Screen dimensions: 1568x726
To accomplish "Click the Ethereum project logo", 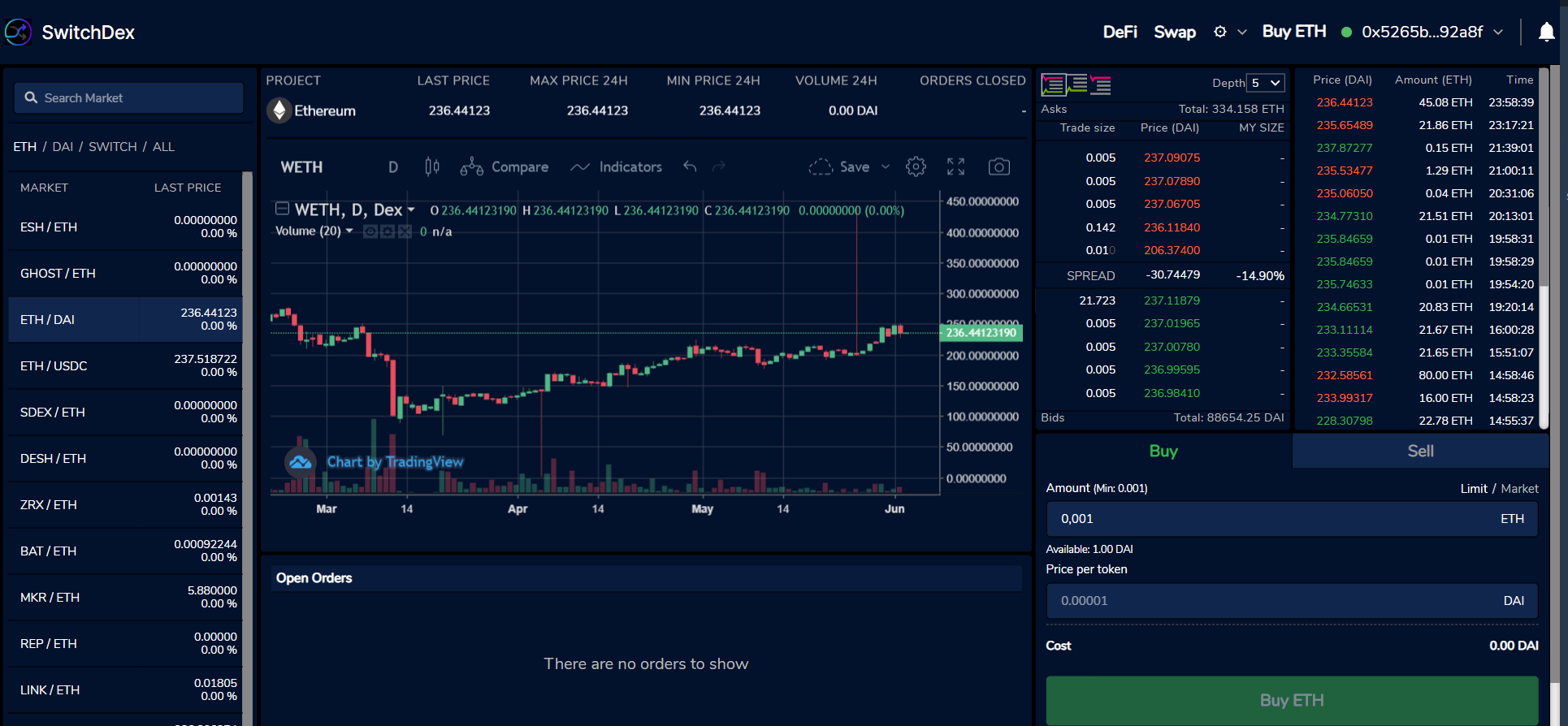I will [279, 110].
